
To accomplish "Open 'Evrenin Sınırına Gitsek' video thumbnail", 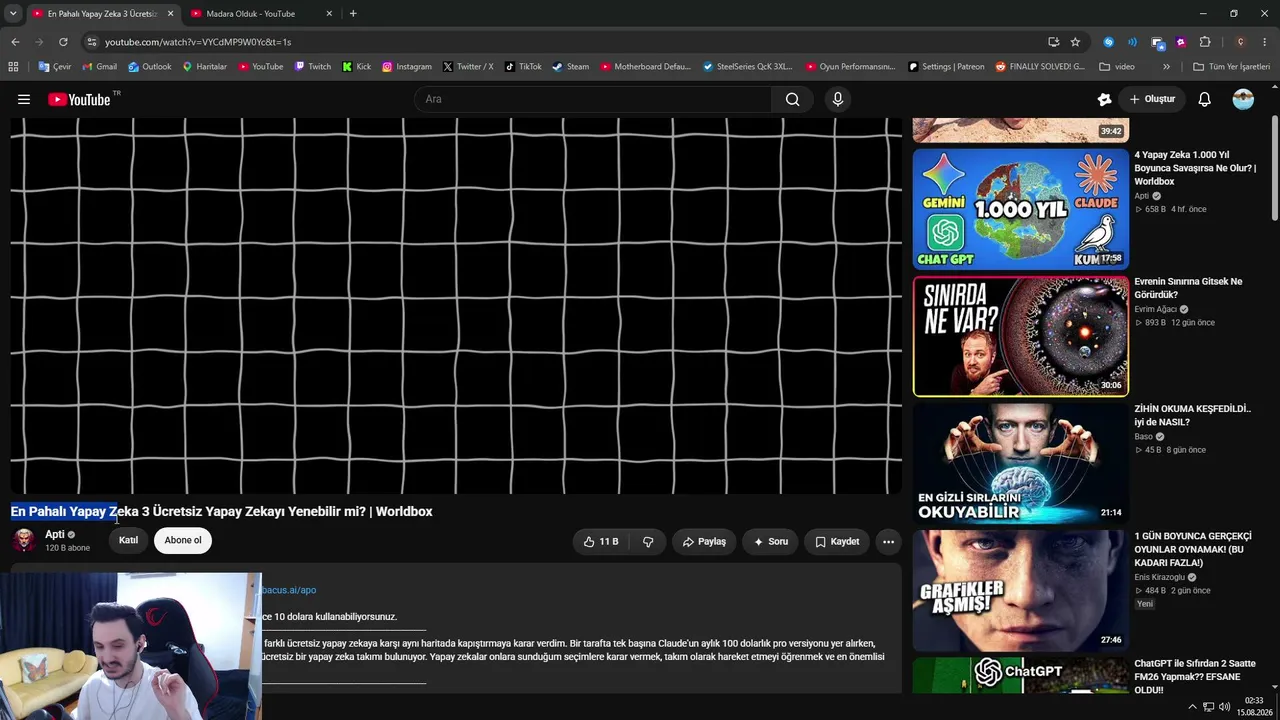I will (x=1021, y=336).
